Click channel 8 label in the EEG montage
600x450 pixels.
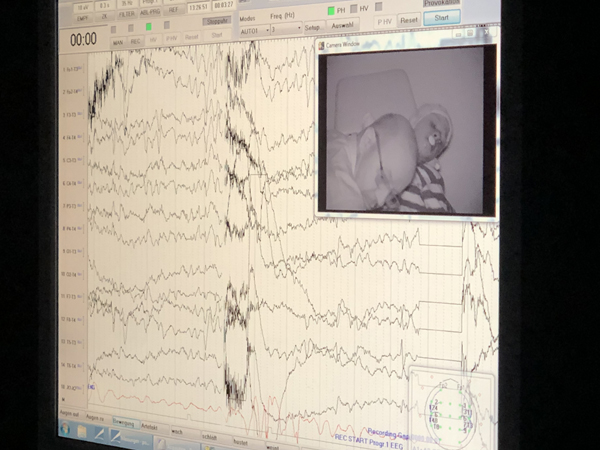click(x=73, y=228)
